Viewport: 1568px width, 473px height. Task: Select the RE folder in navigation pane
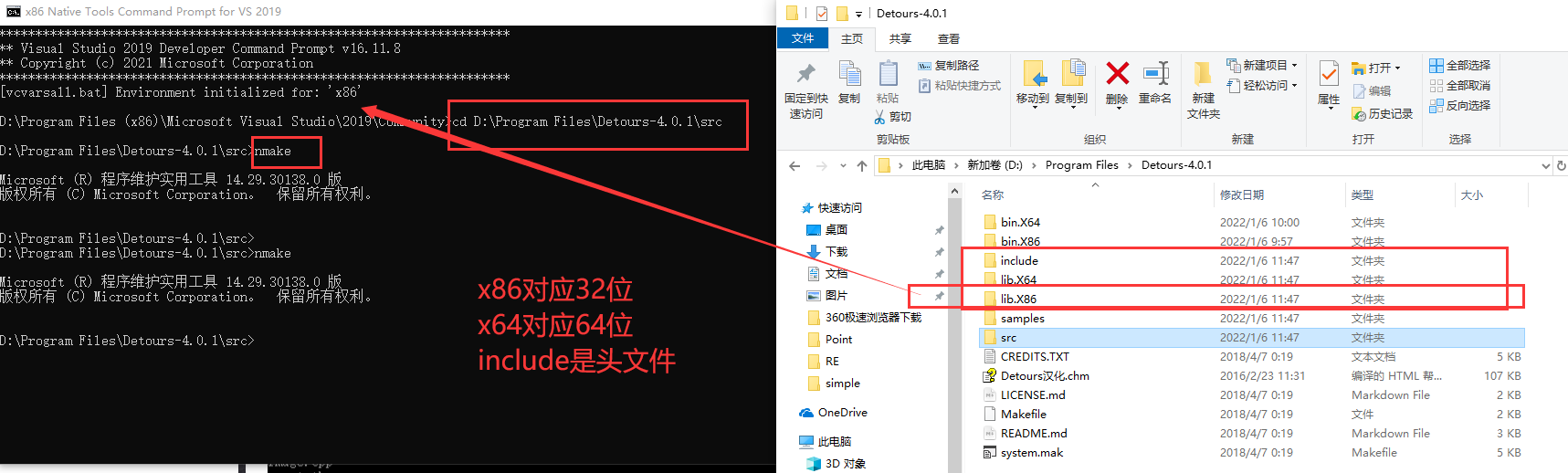click(823, 362)
